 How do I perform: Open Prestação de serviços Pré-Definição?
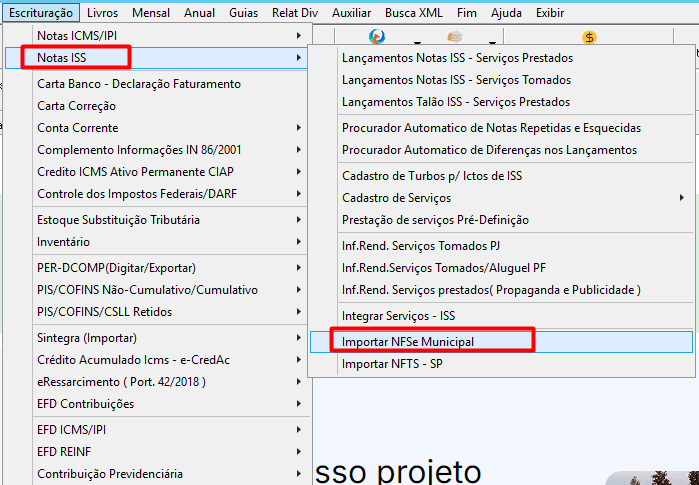[x=502, y=220]
